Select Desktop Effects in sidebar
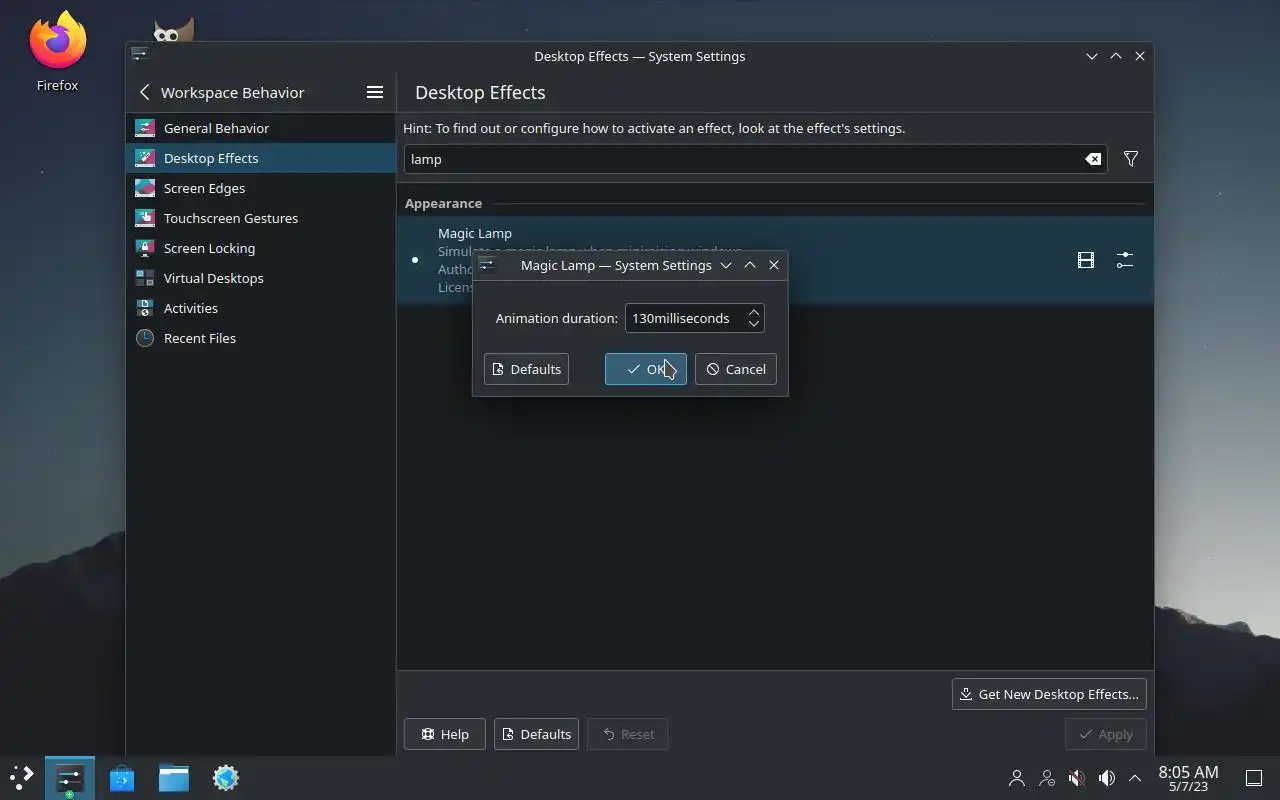The width and height of the screenshot is (1280, 800). click(x=261, y=158)
